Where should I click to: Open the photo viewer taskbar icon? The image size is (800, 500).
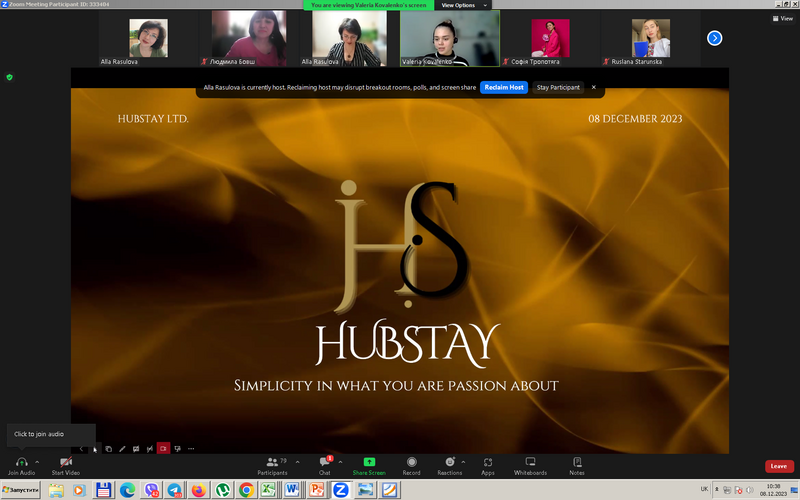coord(365,490)
